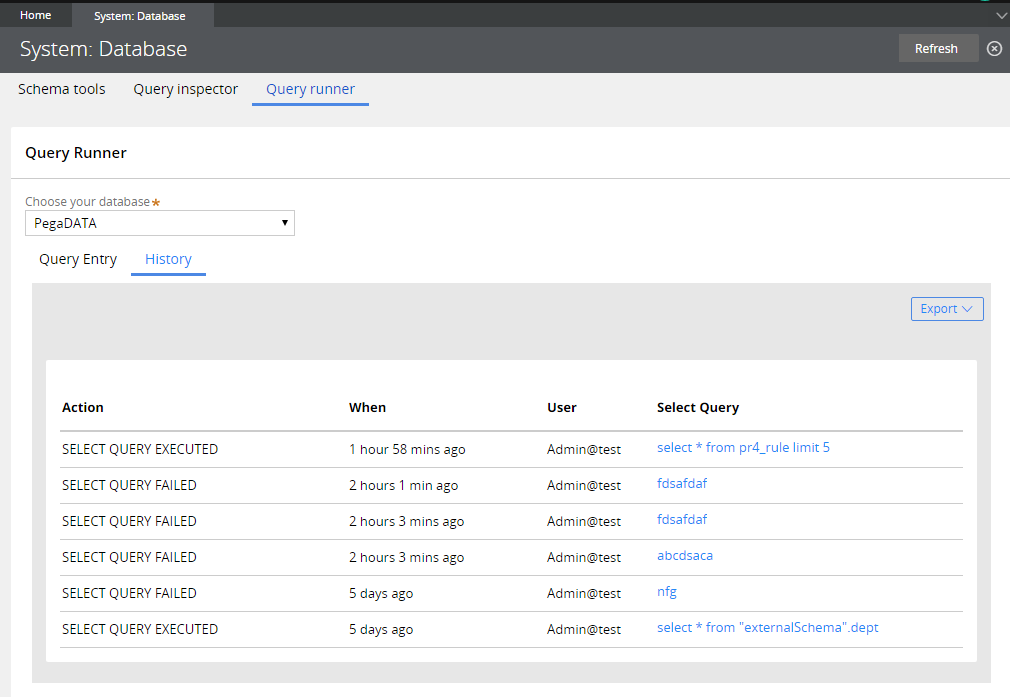This screenshot has width=1010, height=697.
Task: Click Admin@test in the abcdsaca row
Action: pyautogui.click(x=584, y=557)
